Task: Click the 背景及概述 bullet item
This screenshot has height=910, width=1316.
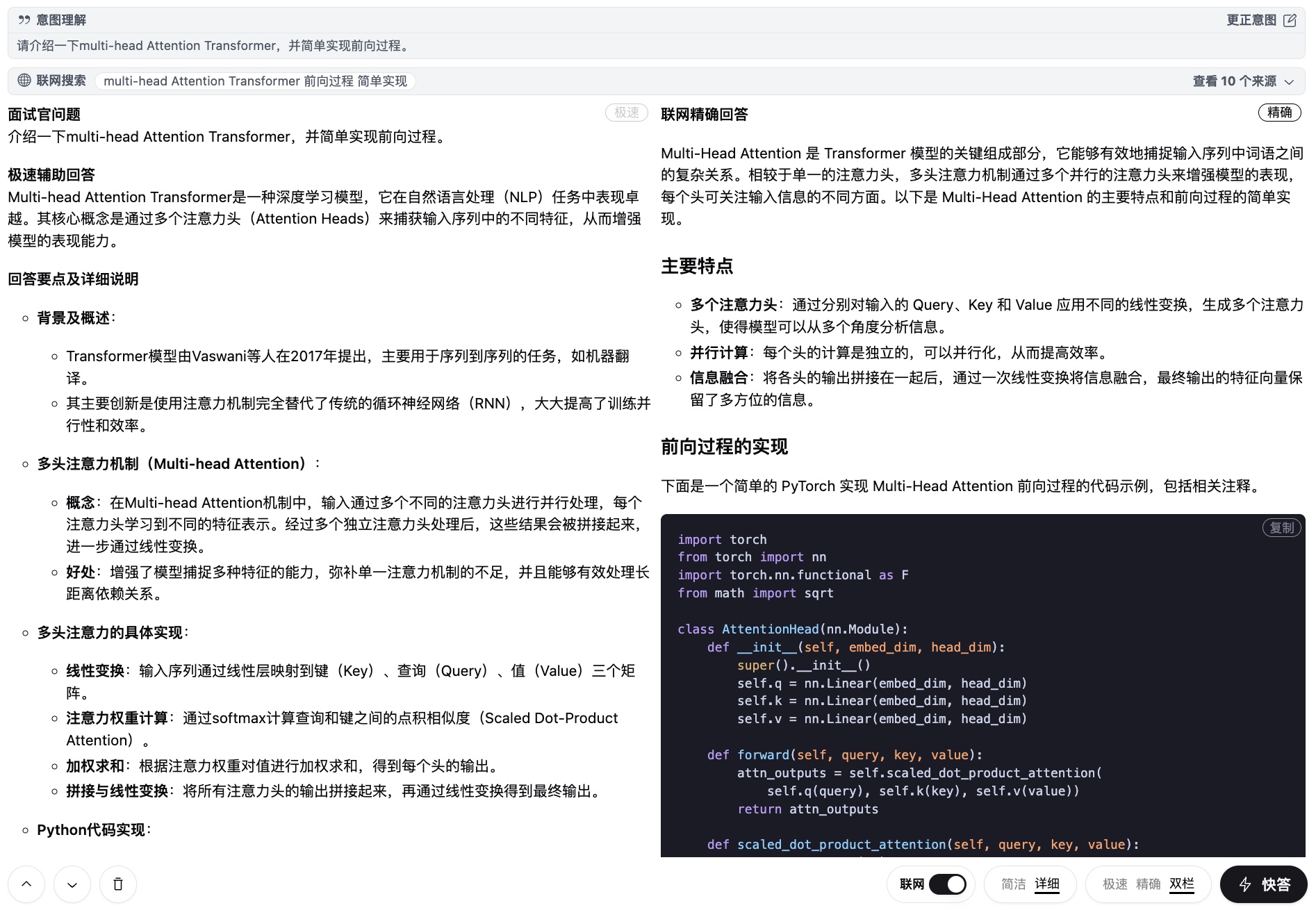Action: coord(76,317)
